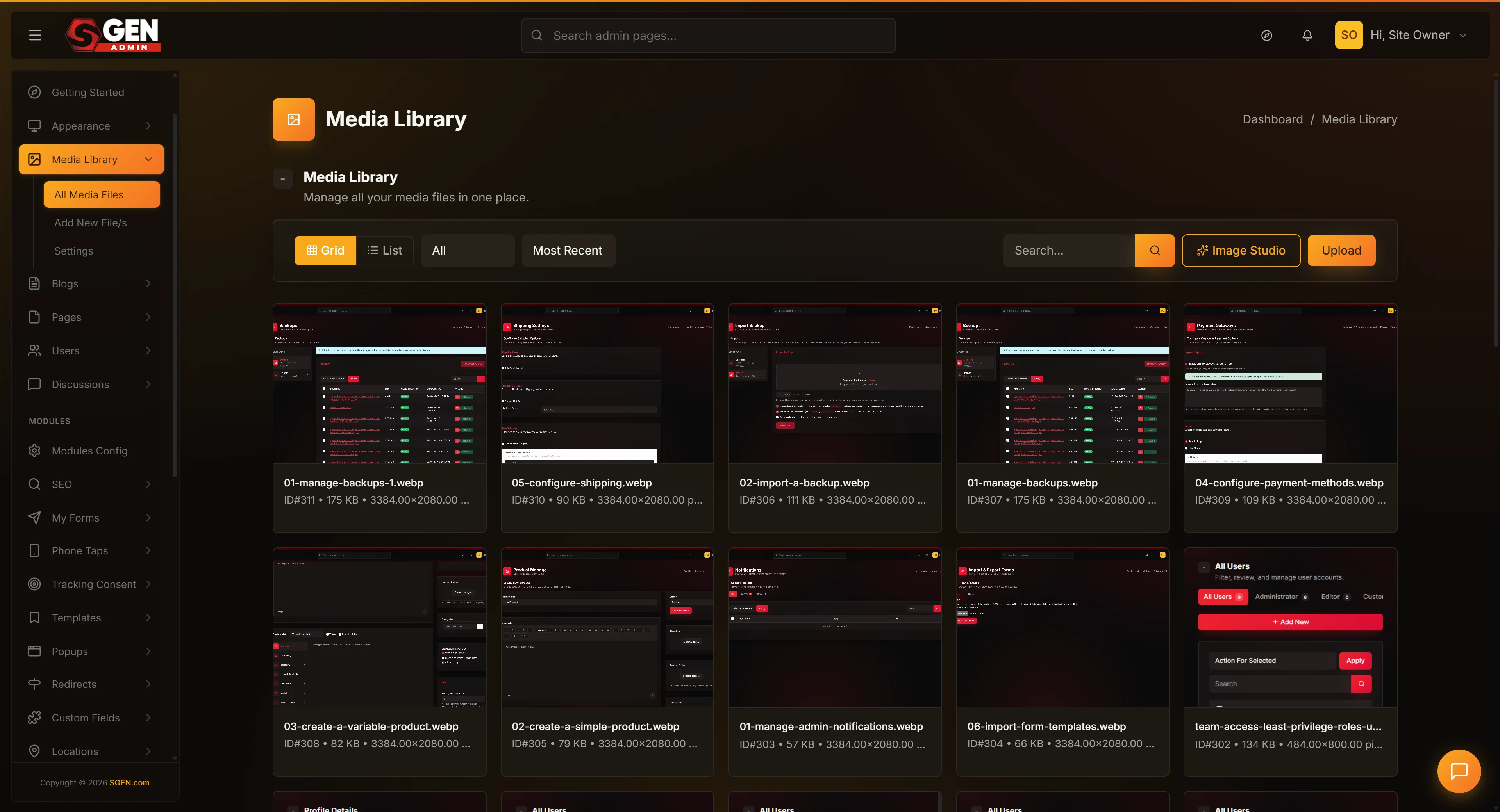
Task: Click the Image Studio button
Action: 1241,250
